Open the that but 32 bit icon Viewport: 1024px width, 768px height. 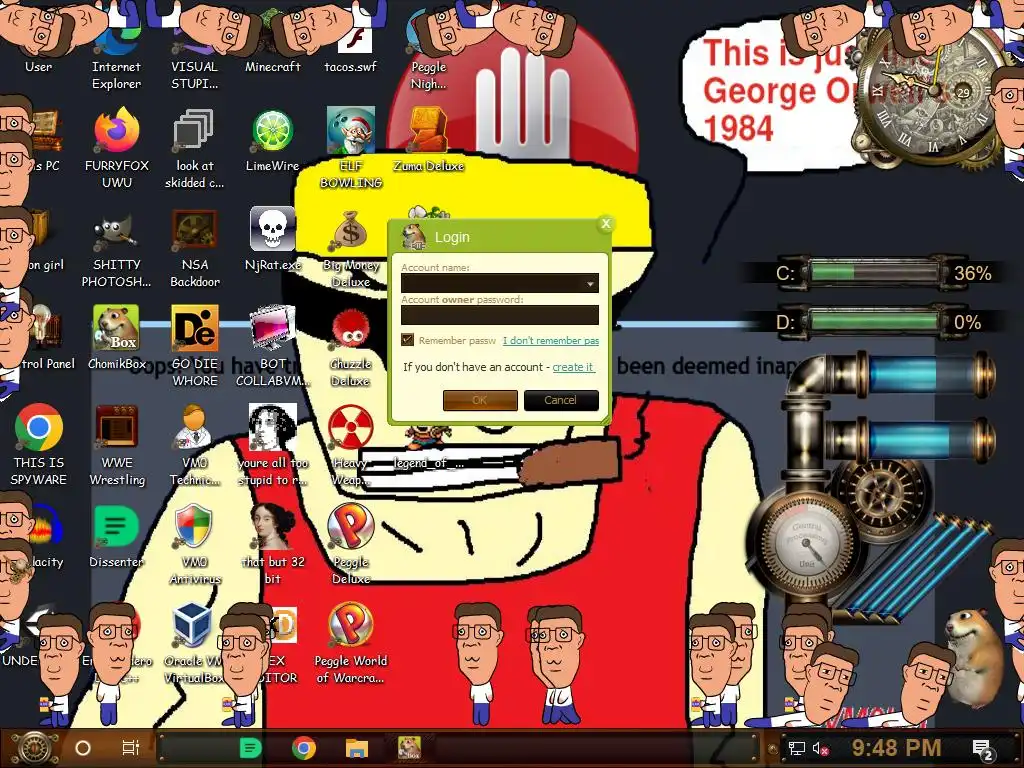pyautogui.click(x=272, y=527)
